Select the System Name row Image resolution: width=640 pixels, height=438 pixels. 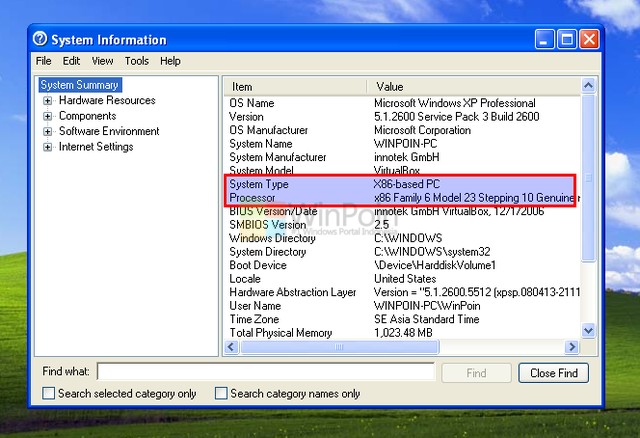[x=402, y=143]
